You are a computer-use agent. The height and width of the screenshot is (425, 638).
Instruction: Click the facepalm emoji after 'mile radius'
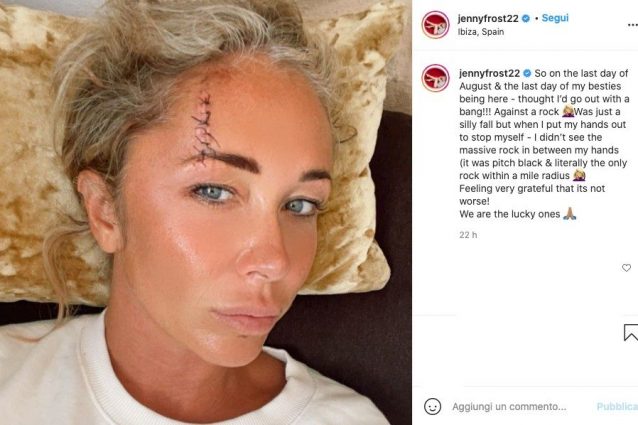[579, 176]
